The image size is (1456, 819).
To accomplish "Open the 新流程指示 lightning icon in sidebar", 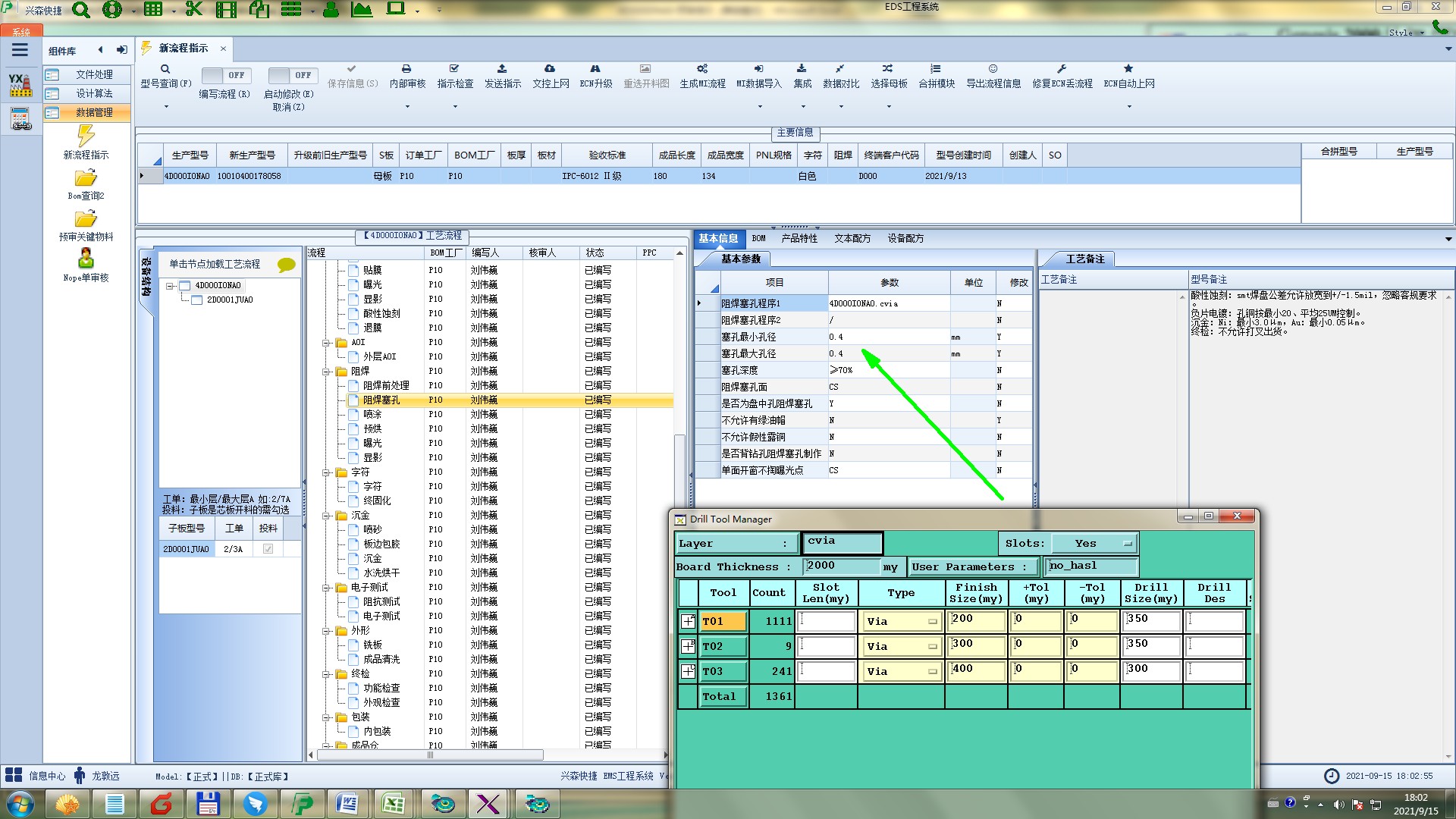I will [86, 136].
